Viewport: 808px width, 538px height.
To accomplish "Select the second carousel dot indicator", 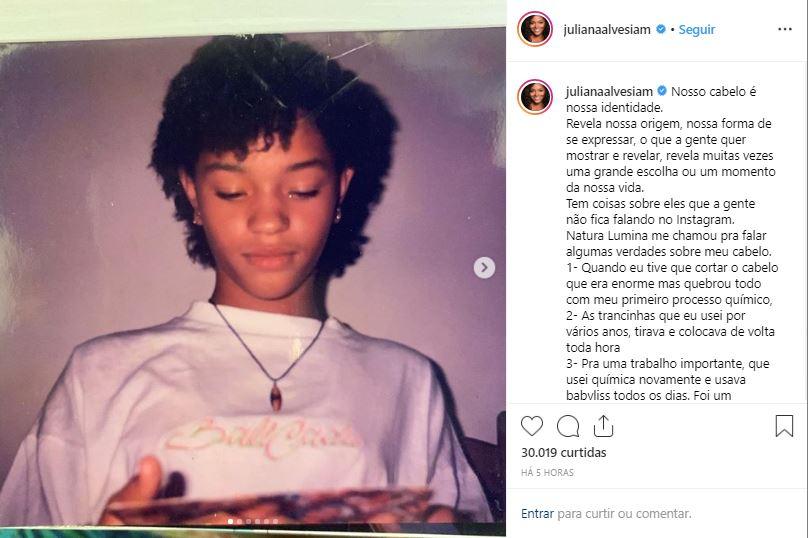I will click(x=240, y=521).
